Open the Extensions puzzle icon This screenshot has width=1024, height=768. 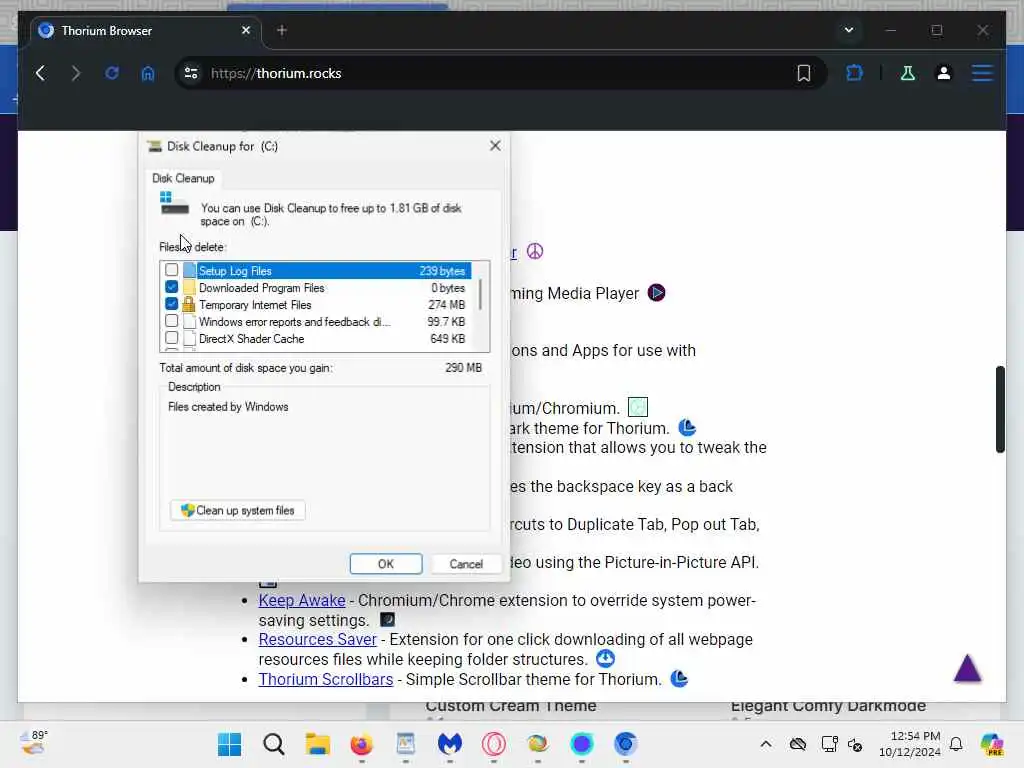click(x=854, y=73)
